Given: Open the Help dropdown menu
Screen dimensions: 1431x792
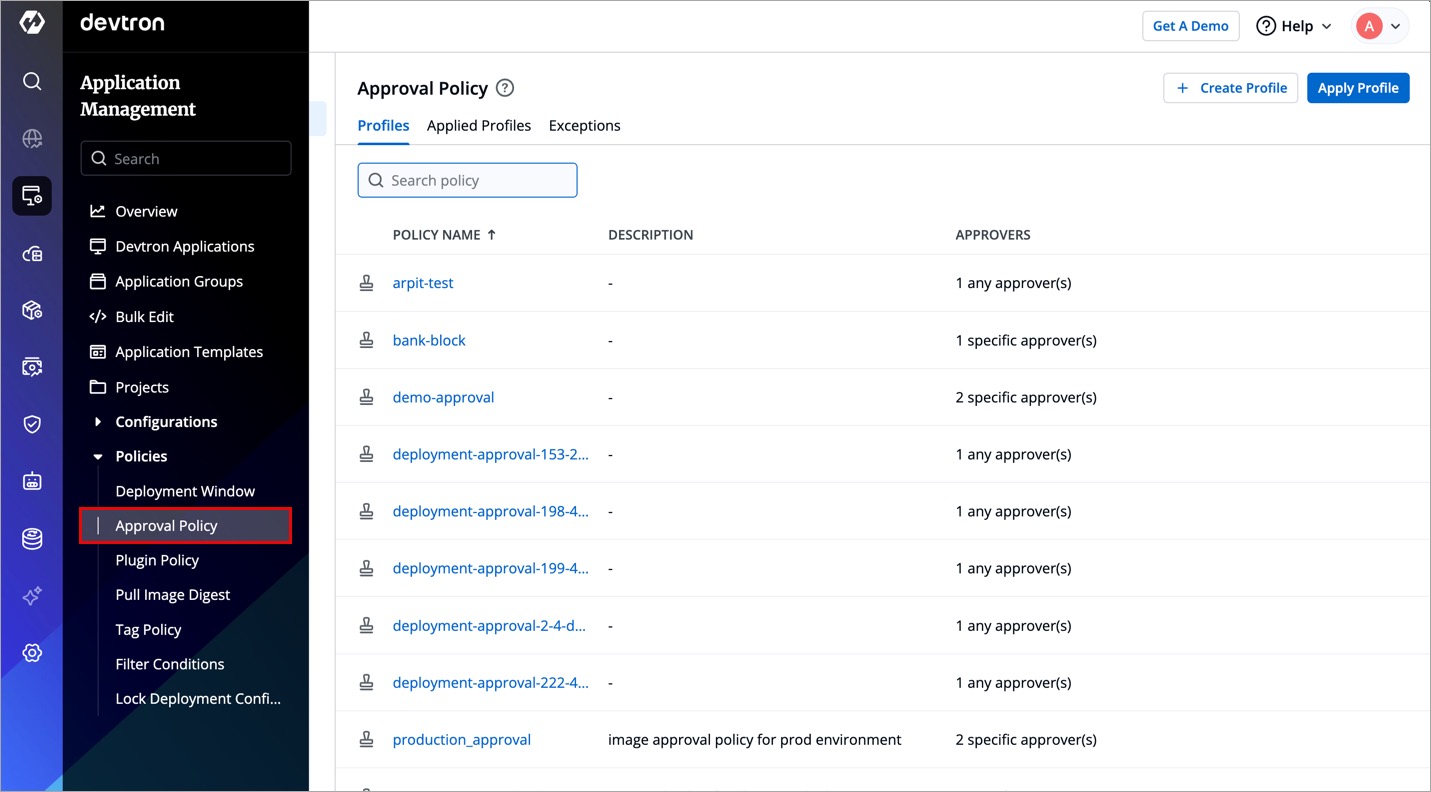Looking at the screenshot, I should click(x=1294, y=26).
